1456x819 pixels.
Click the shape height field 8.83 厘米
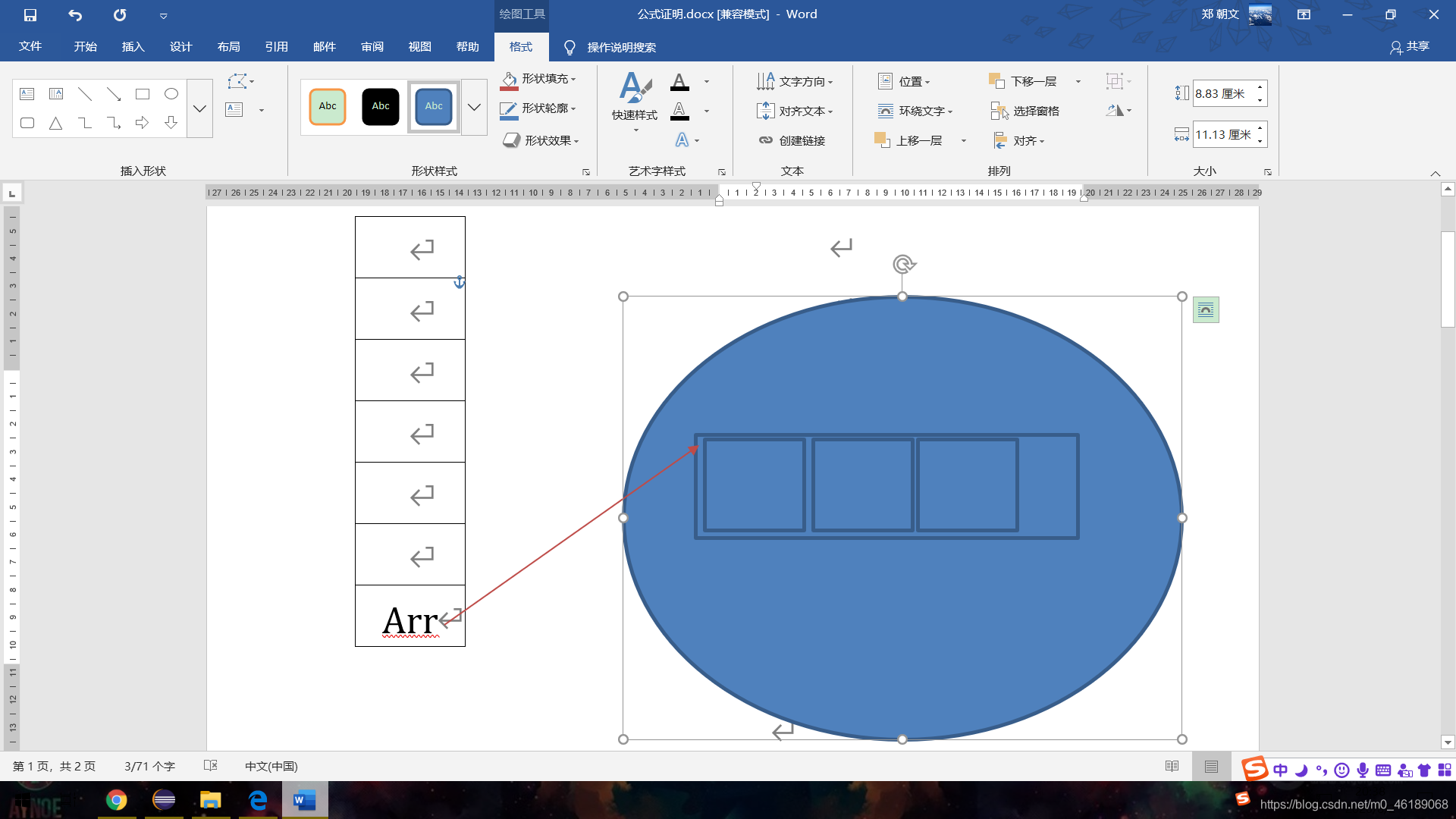1223,93
